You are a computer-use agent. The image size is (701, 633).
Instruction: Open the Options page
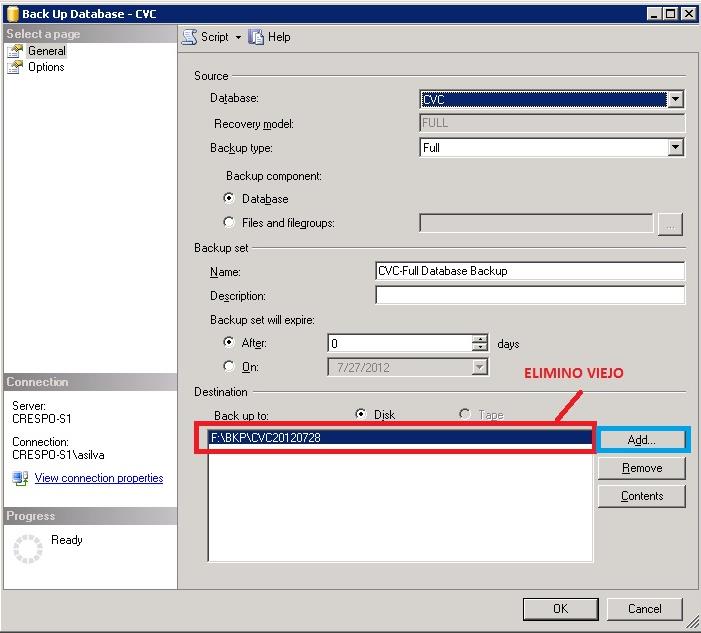click(x=46, y=67)
